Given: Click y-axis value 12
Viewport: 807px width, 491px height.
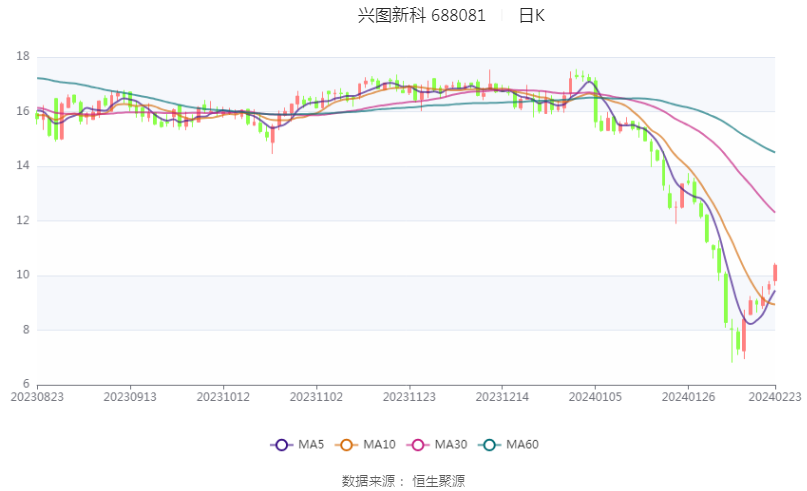Looking at the screenshot, I should pos(23,220).
